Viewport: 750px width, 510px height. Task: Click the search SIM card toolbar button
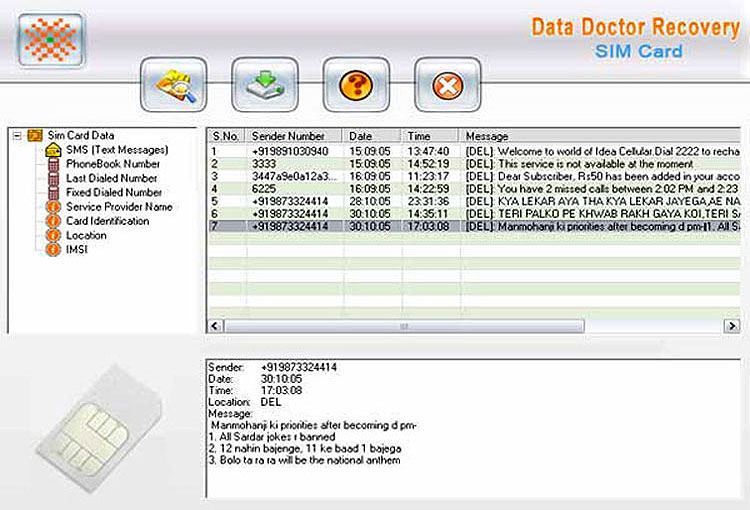174,85
